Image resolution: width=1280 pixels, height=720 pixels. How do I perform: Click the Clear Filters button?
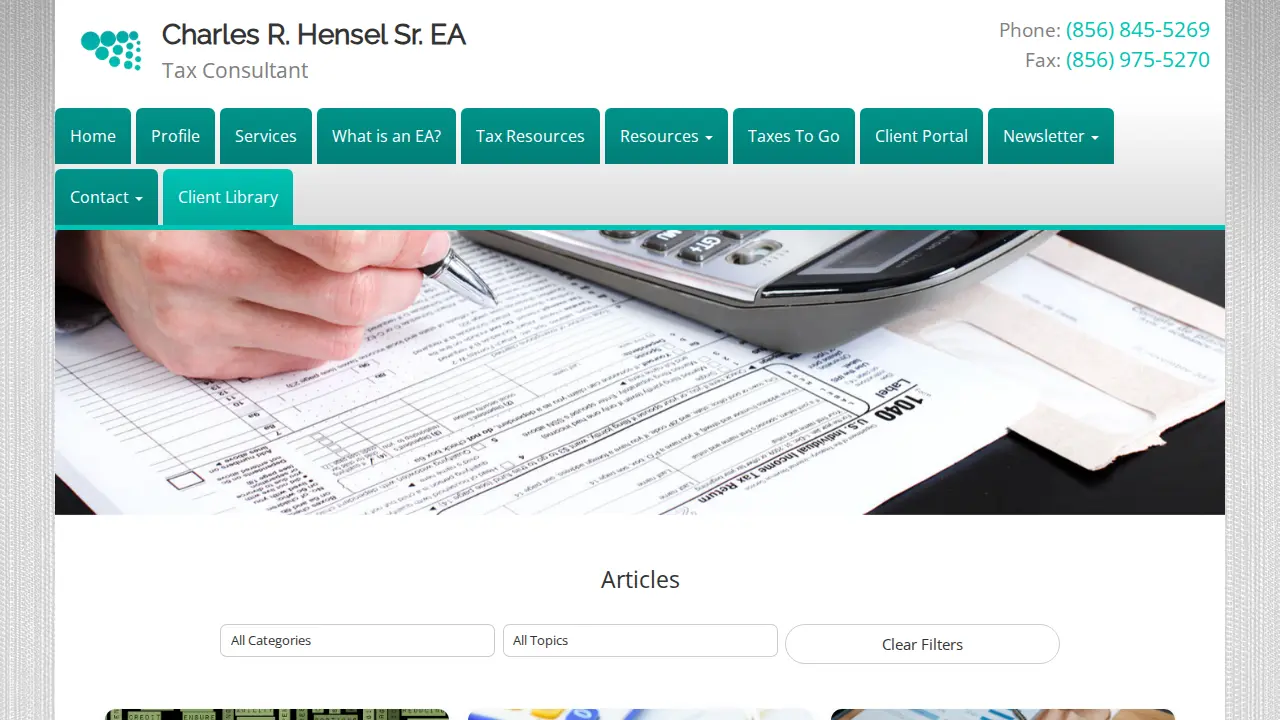[x=922, y=644]
